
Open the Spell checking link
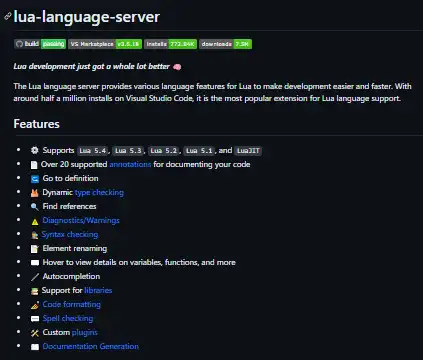coord(68,318)
